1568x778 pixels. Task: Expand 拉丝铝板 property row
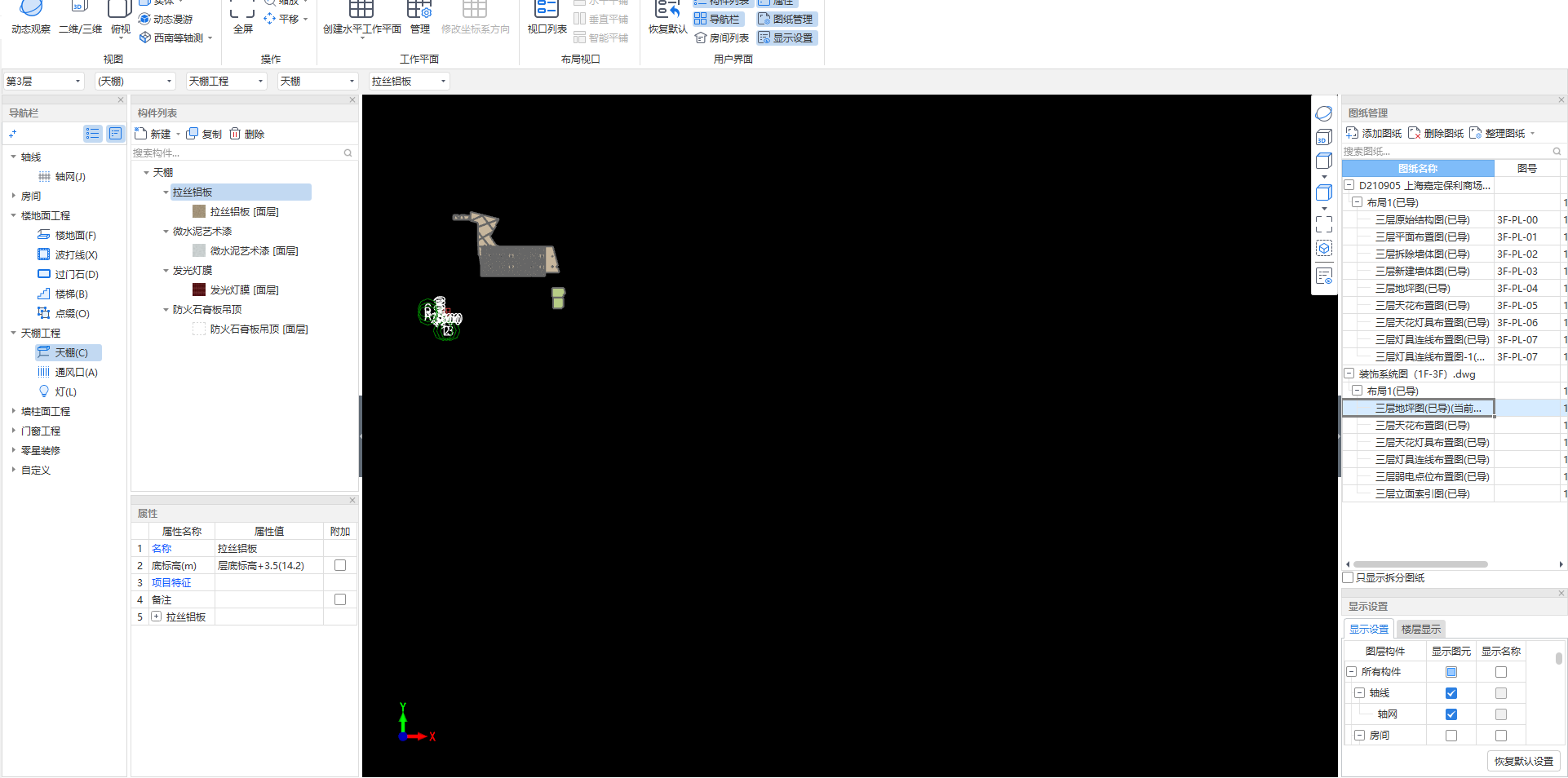click(156, 617)
